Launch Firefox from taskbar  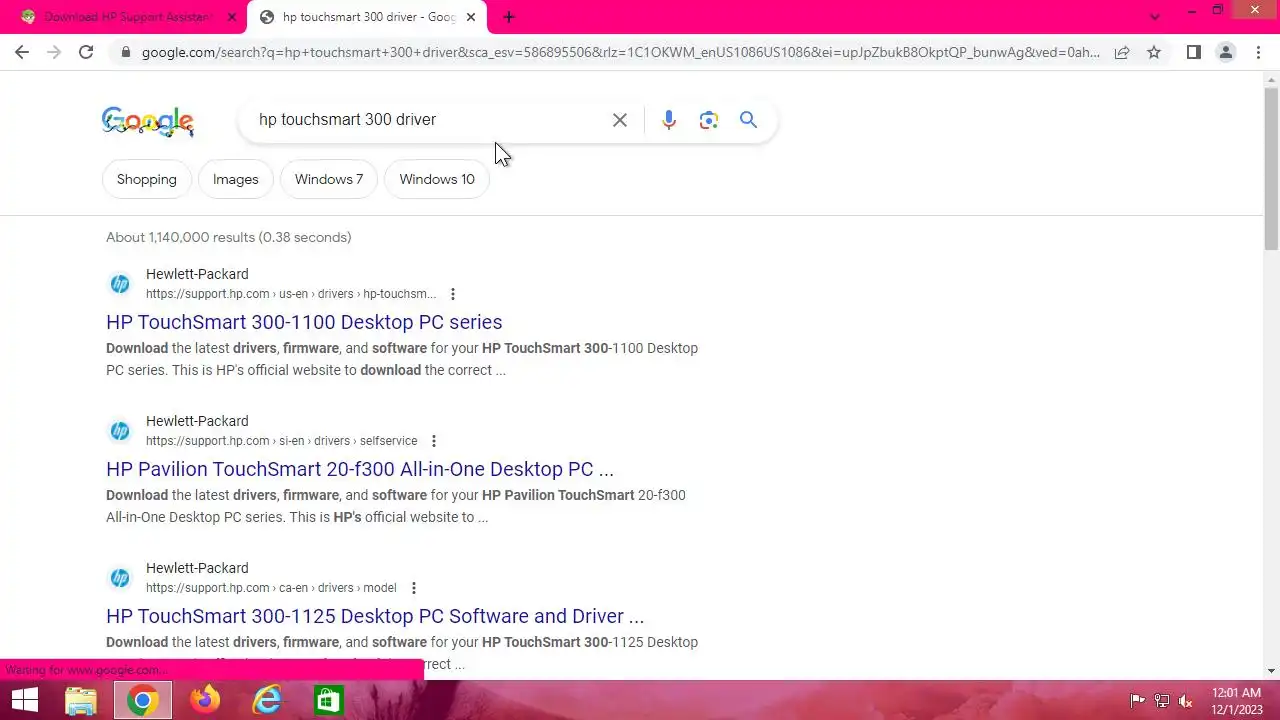[206, 700]
